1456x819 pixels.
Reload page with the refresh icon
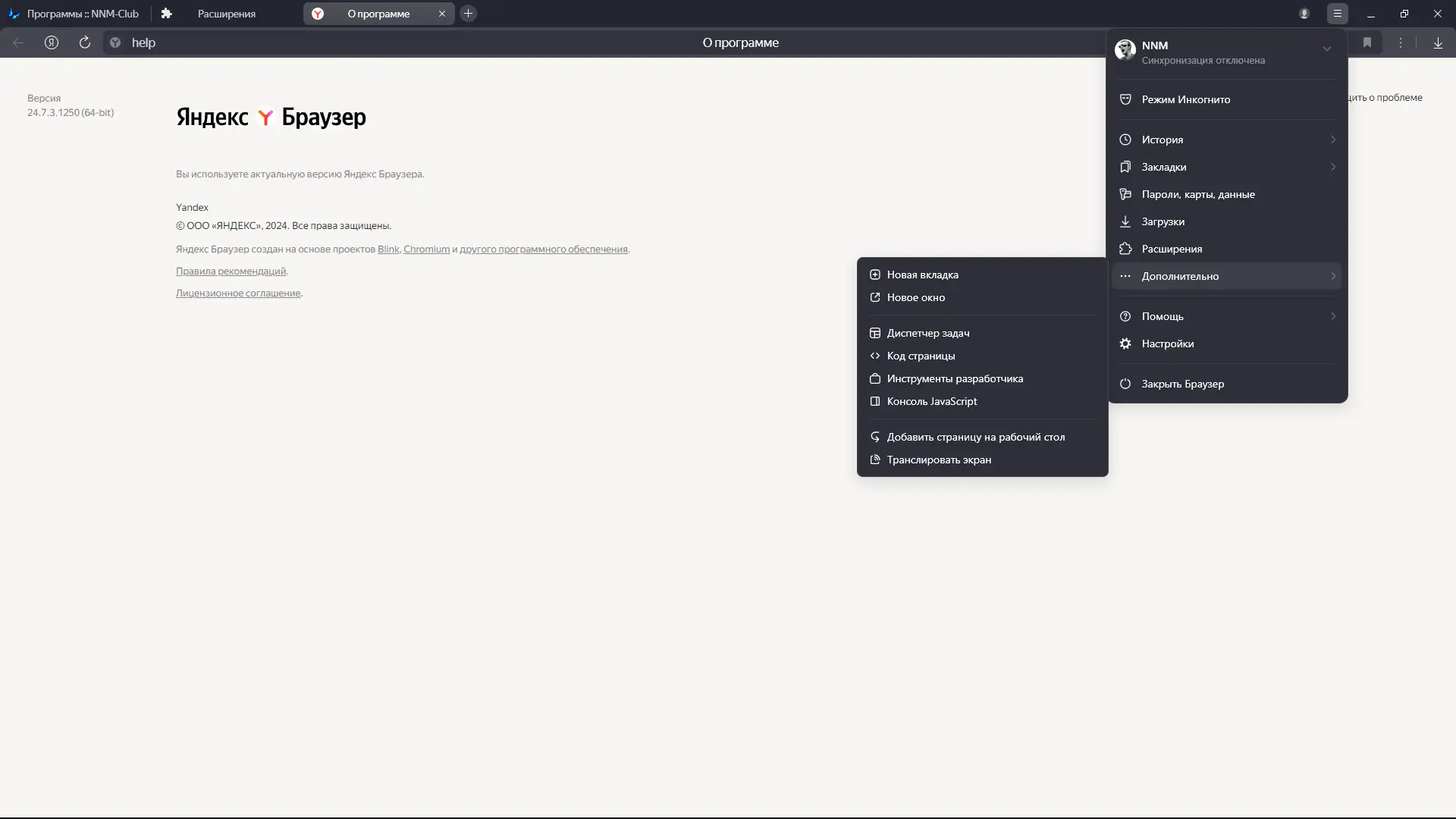pos(85,42)
